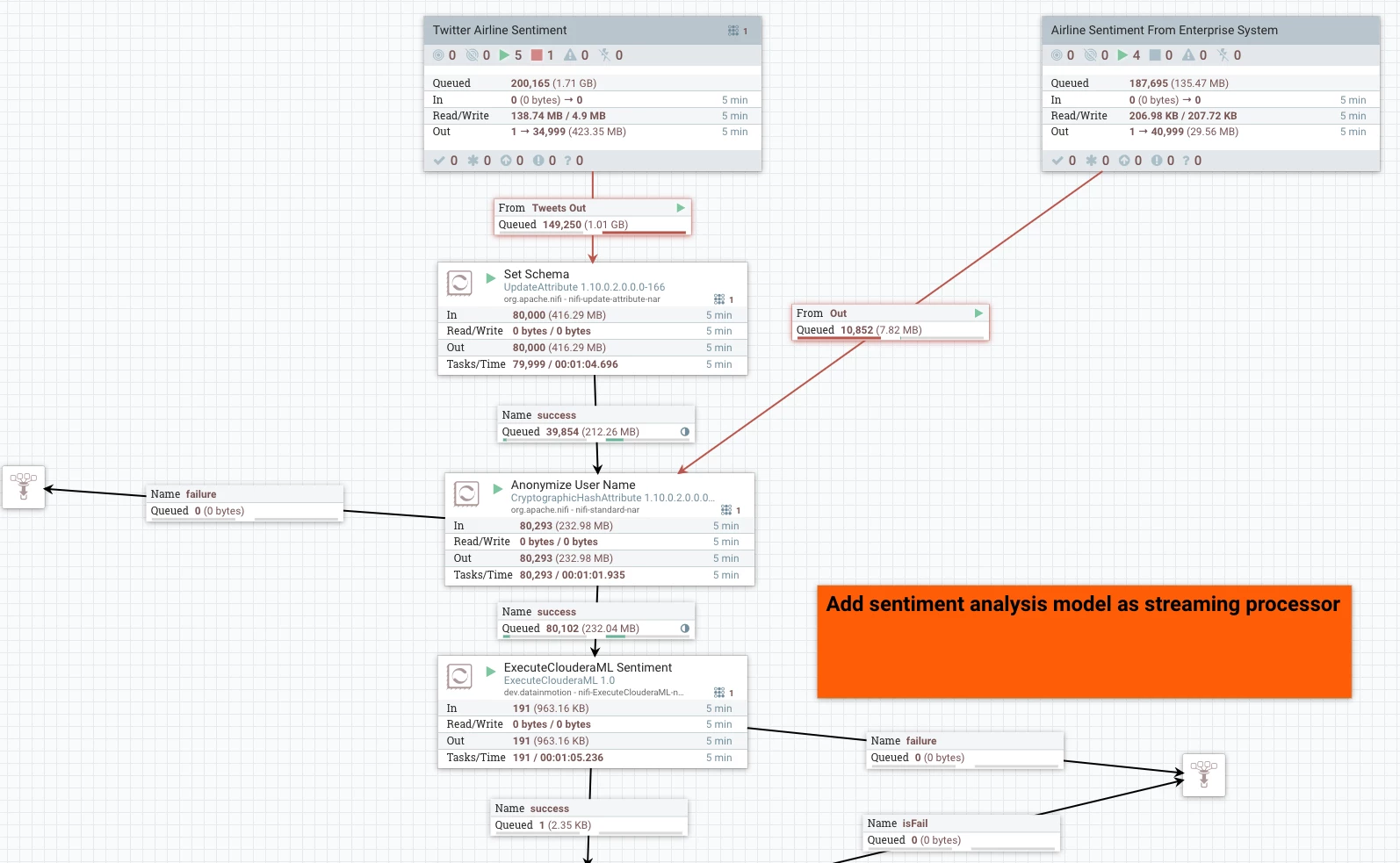Click the red stopped-count icon in Twitter Airline Sentiment

pos(537,55)
